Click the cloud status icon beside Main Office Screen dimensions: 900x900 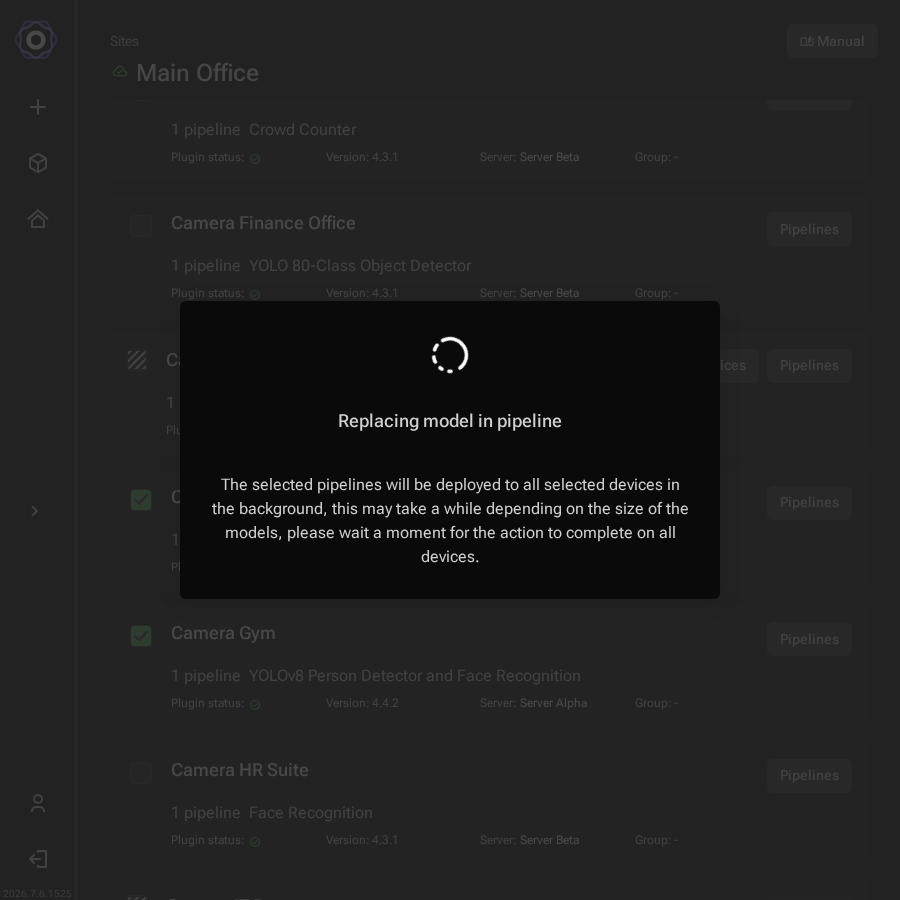tap(120, 72)
